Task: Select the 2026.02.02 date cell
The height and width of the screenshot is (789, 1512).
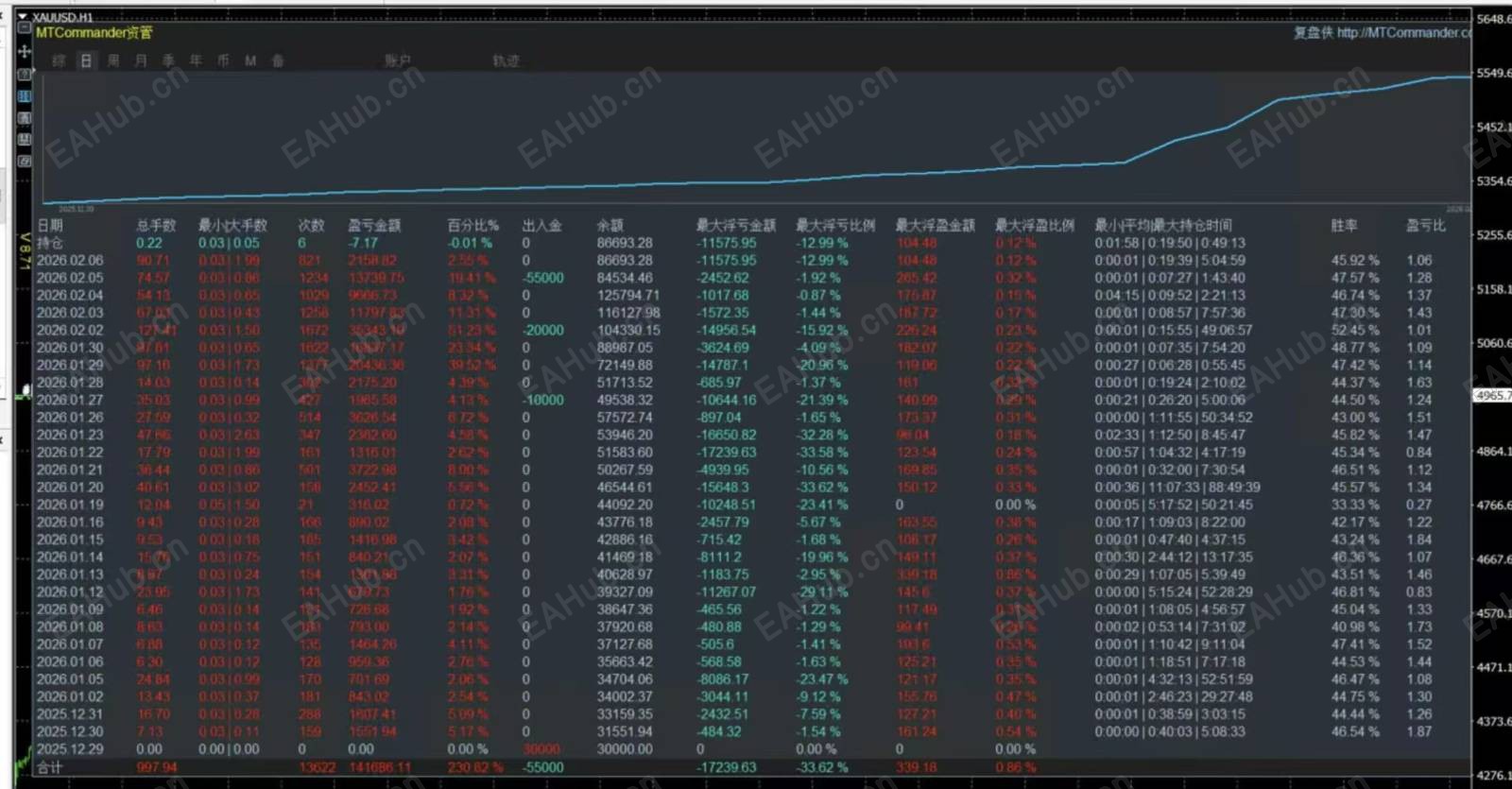Action: point(70,331)
